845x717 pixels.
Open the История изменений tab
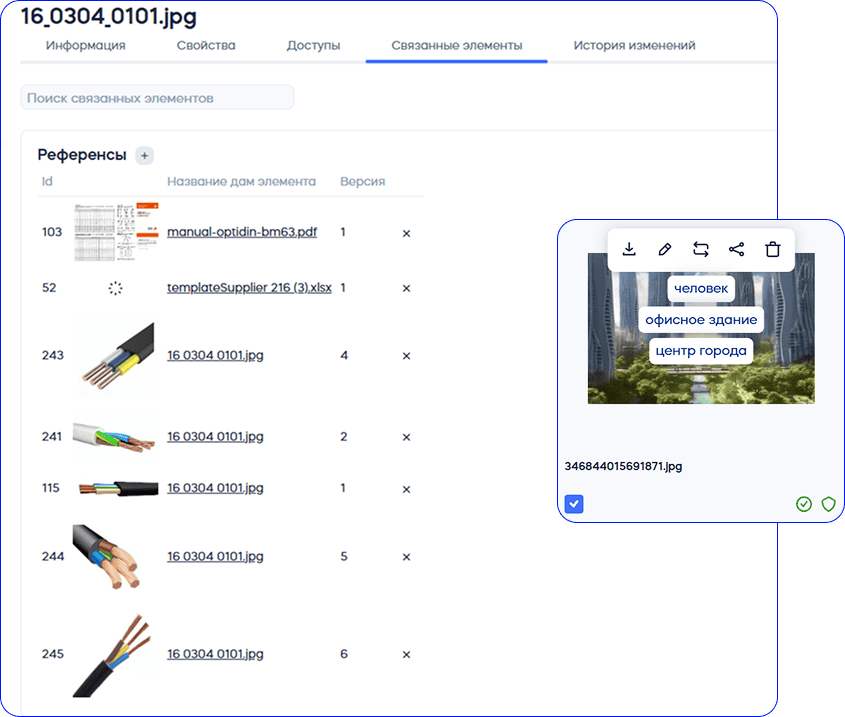(x=634, y=46)
